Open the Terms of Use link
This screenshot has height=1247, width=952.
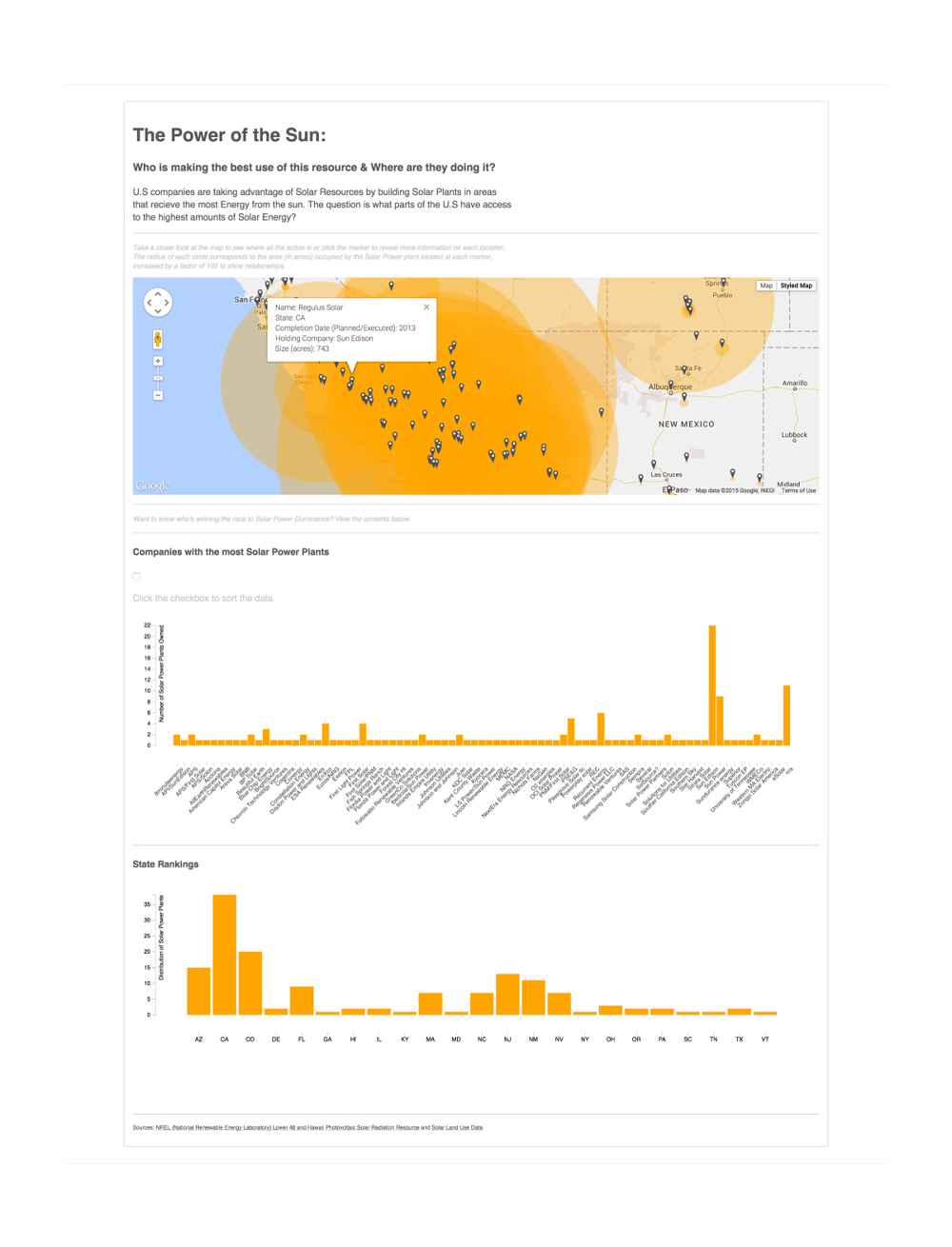[x=799, y=490]
